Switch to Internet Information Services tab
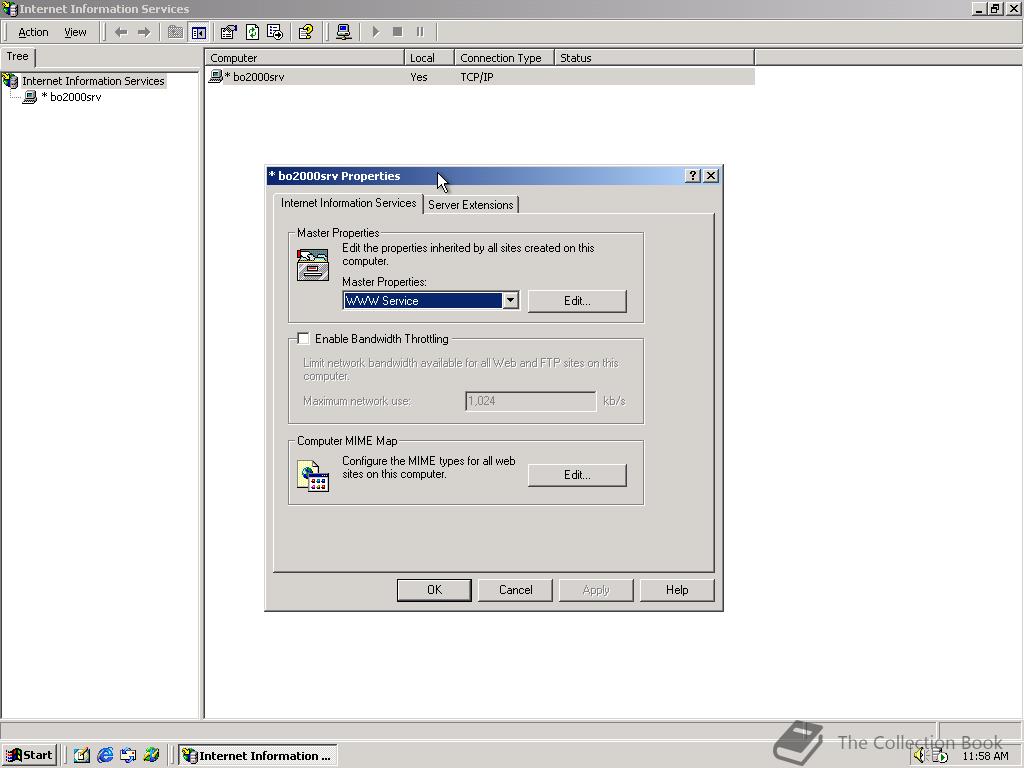 [x=348, y=203]
